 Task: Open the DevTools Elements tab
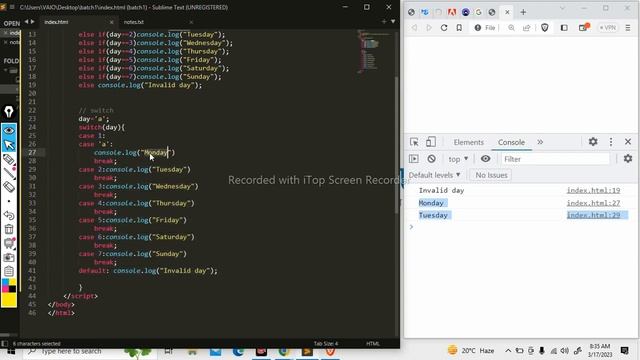pos(469,142)
